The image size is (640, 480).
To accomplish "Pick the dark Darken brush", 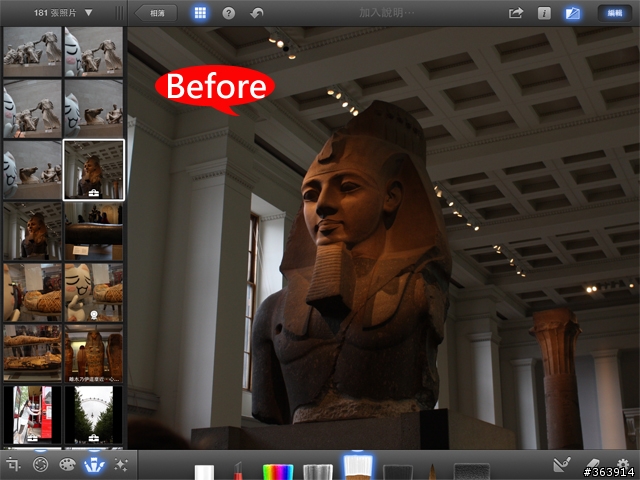I will pyautogui.click(x=398, y=472).
